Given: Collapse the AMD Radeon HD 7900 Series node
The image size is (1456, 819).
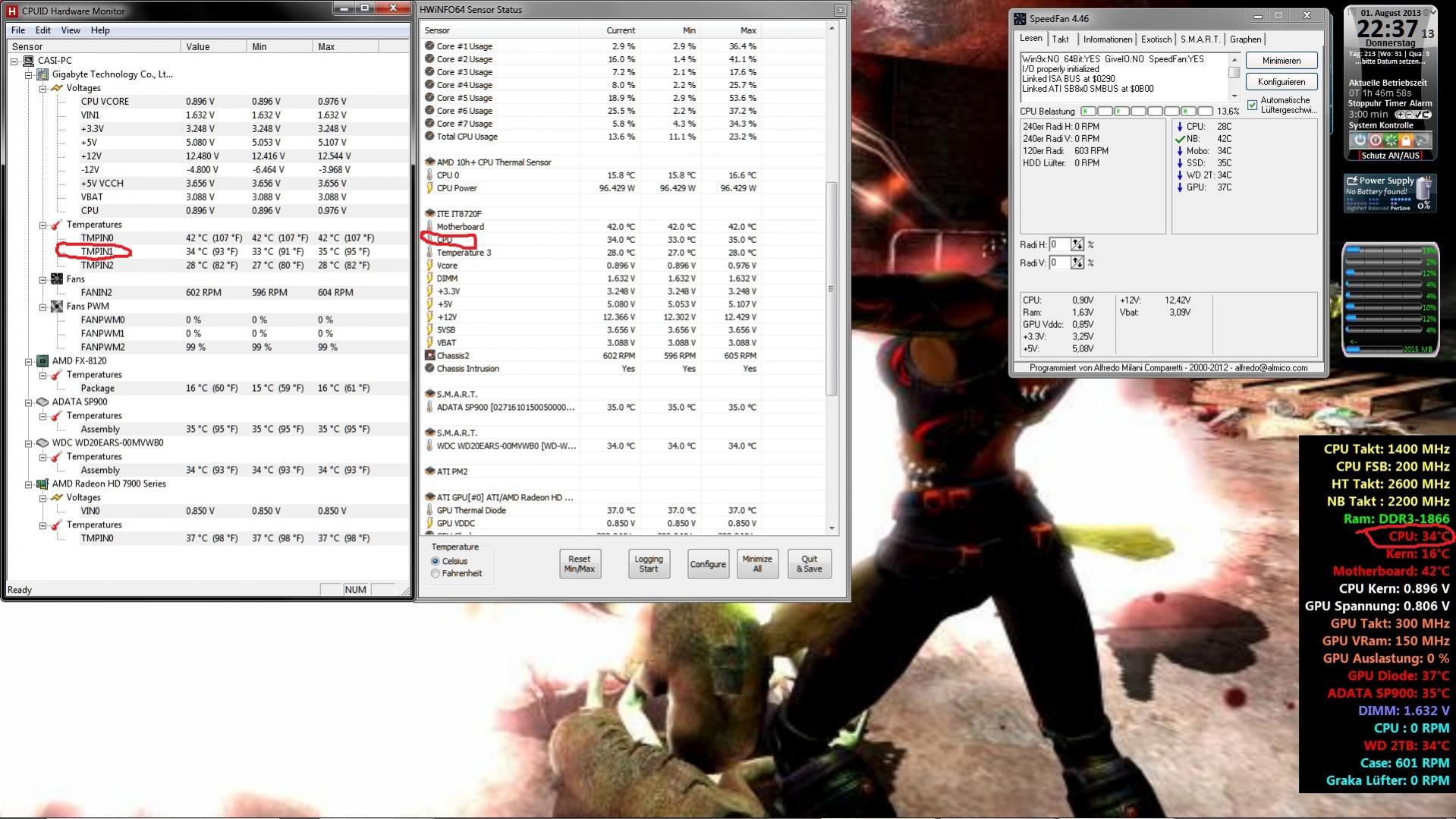Looking at the screenshot, I should [29, 485].
